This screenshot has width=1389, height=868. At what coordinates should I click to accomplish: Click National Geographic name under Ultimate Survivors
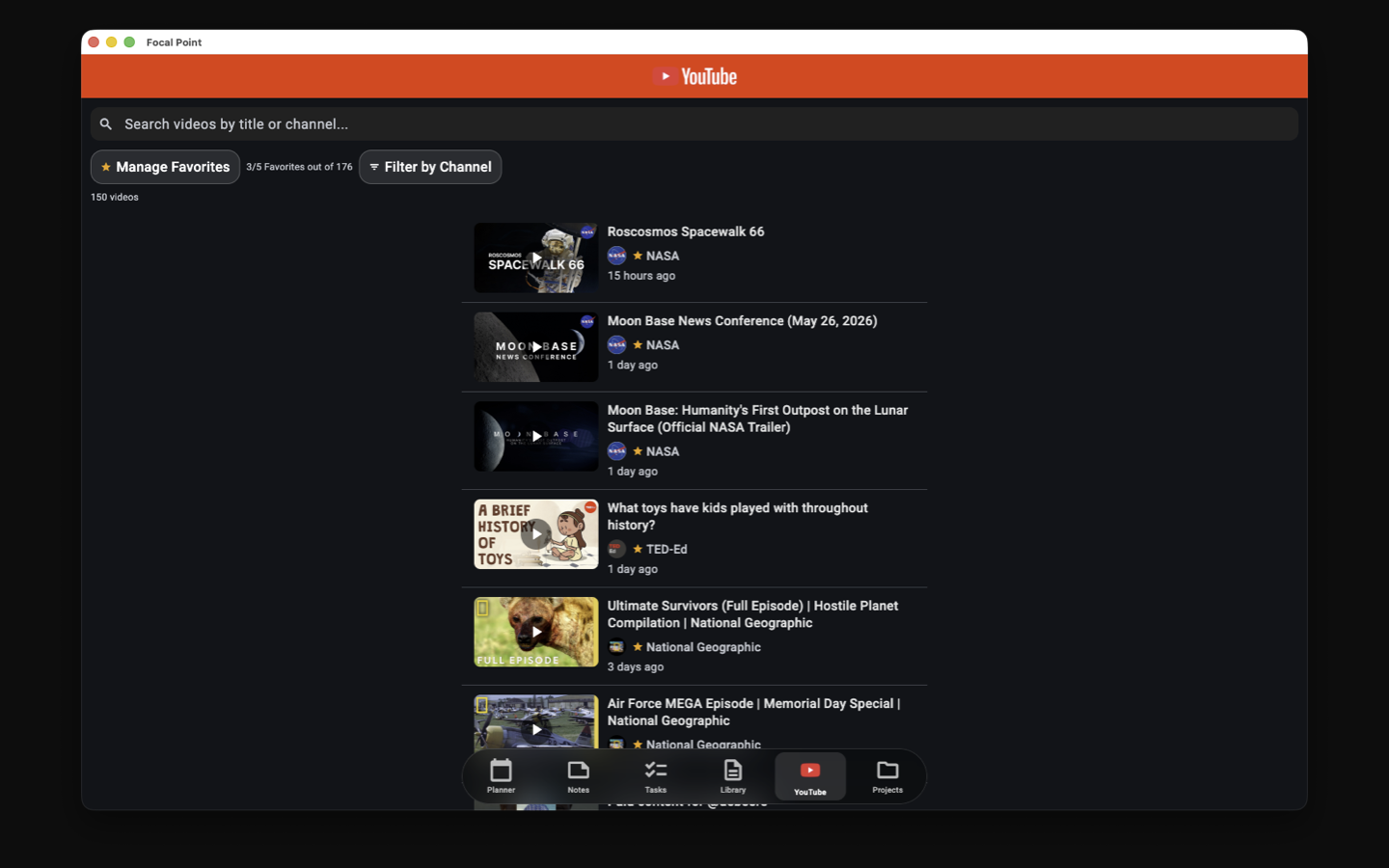[703, 647]
